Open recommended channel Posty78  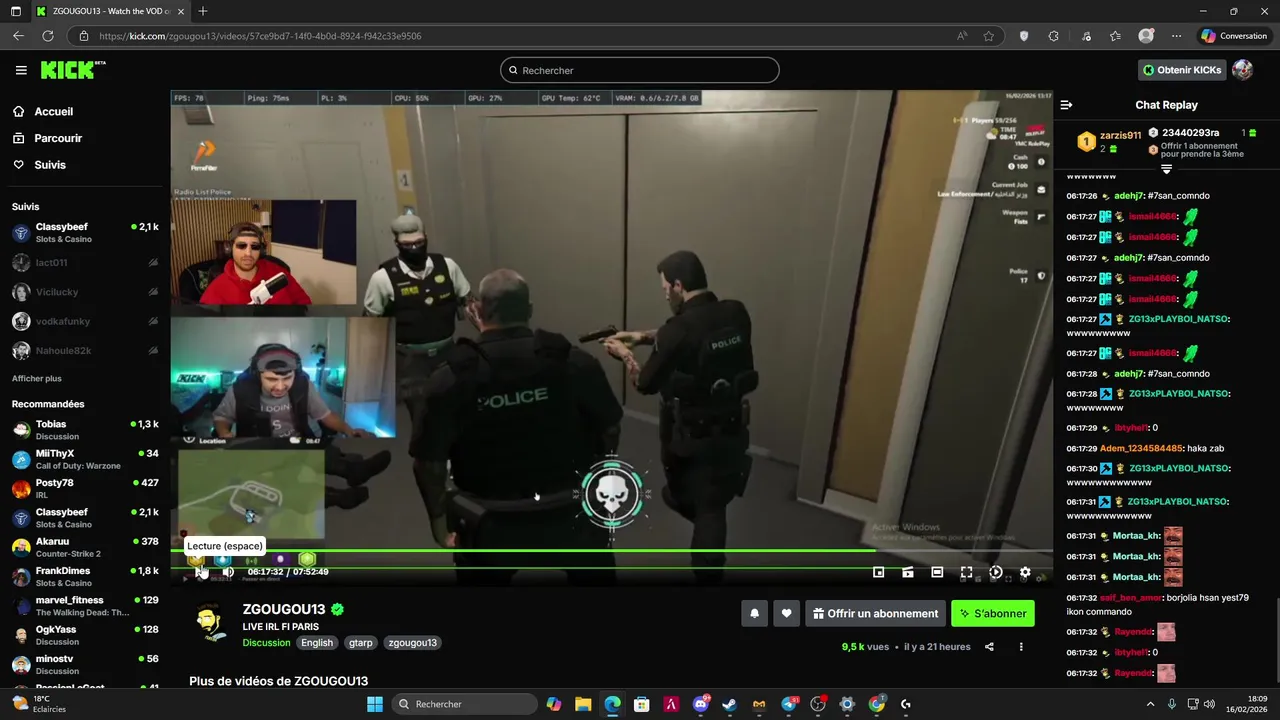tap(85, 488)
